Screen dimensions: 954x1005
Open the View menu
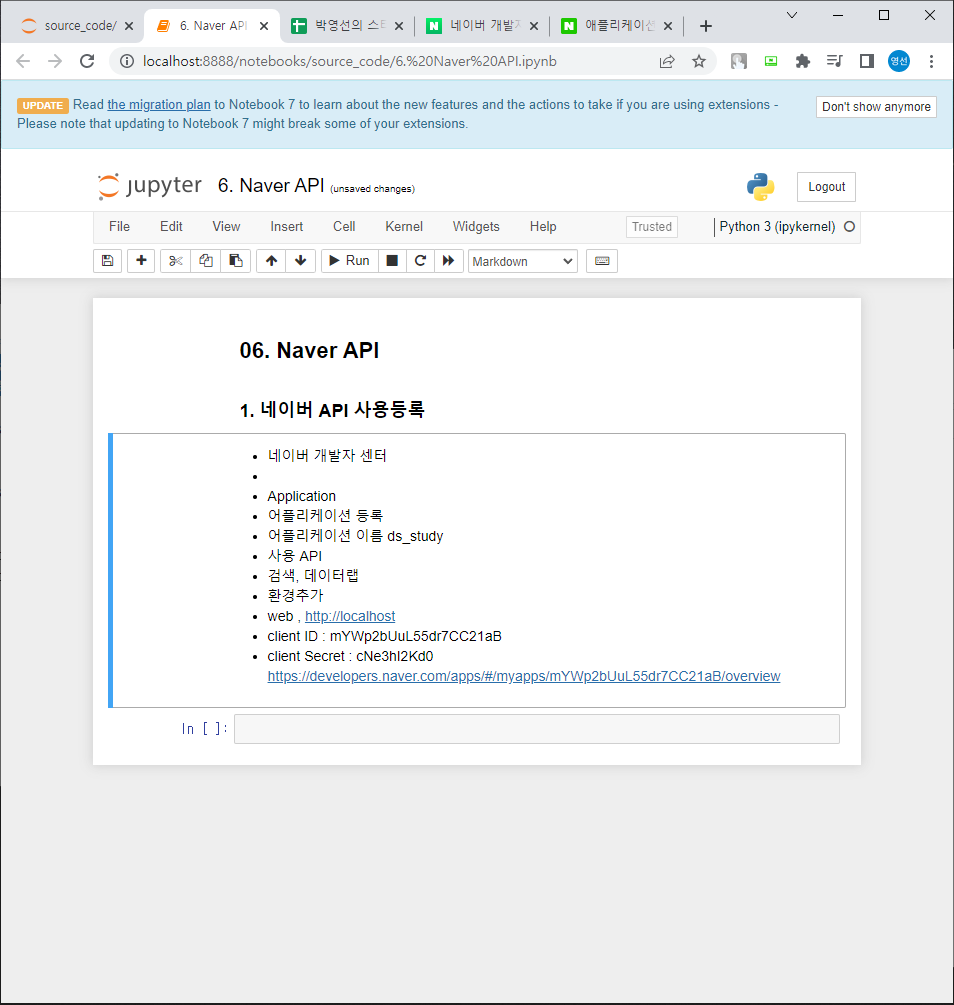tap(226, 227)
